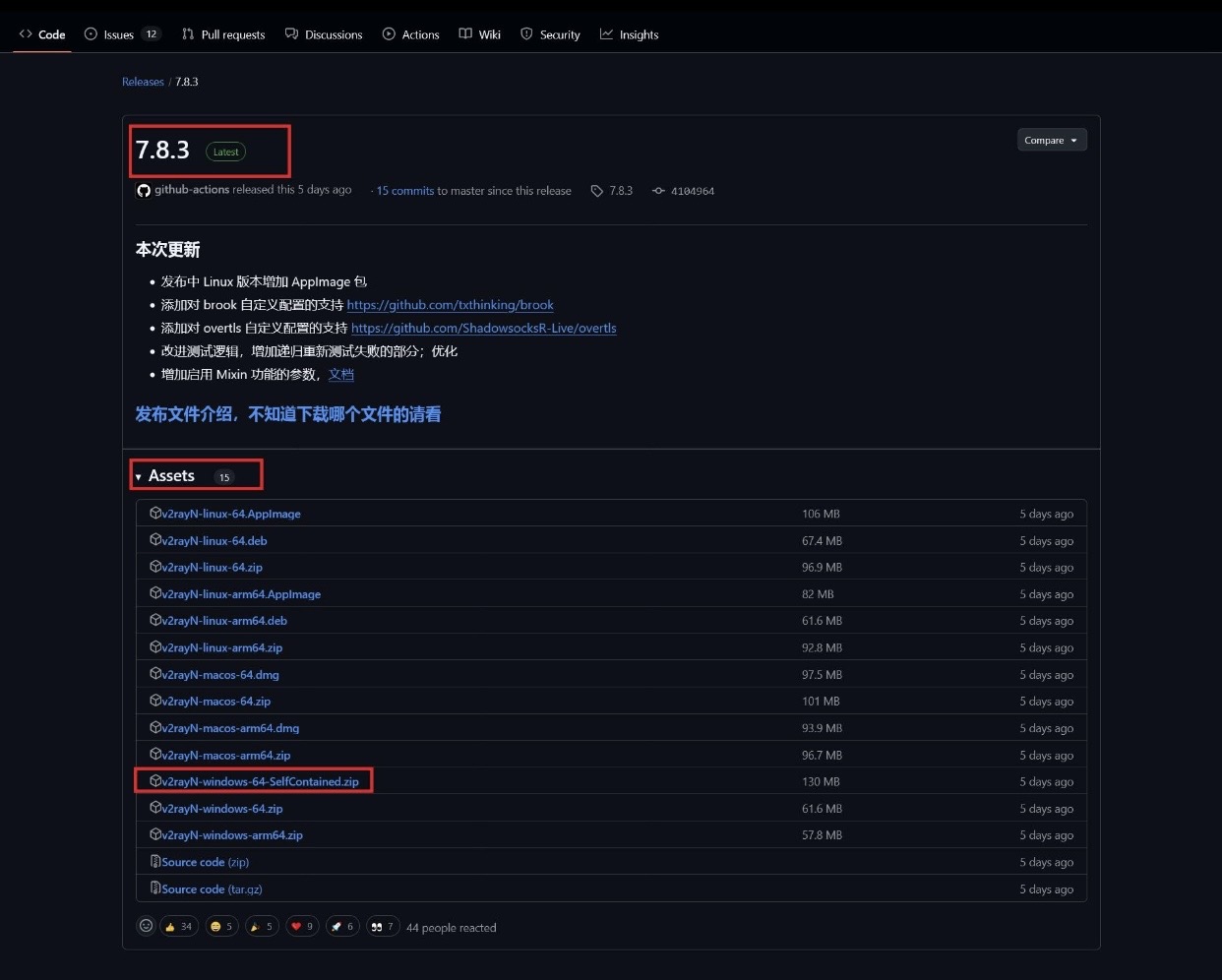Viewport: 1222px width, 980px height.
Task: Open the 15 commits link
Action: click(405, 191)
